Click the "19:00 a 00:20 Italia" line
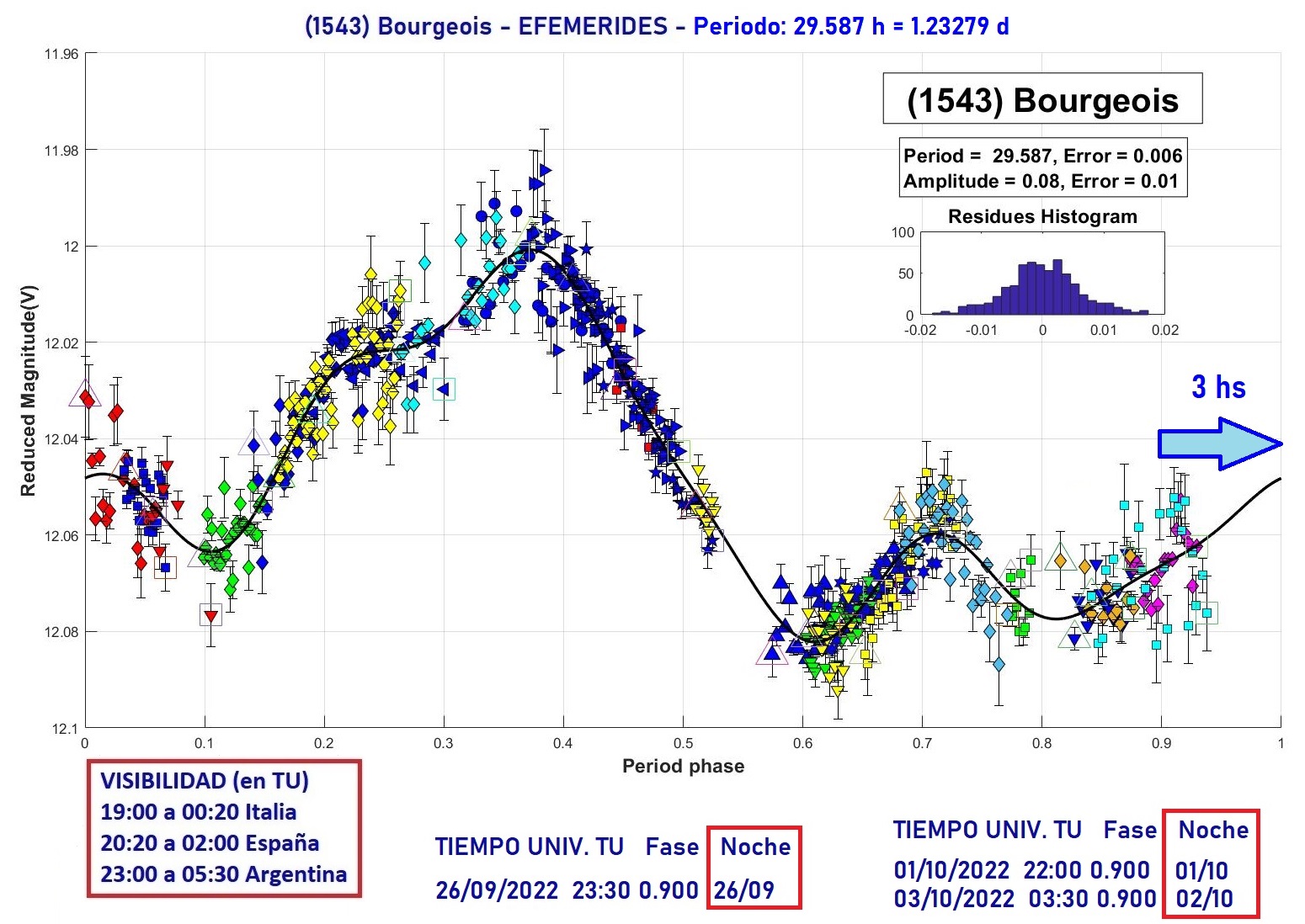The image size is (1305, 924). click(198, 812)
